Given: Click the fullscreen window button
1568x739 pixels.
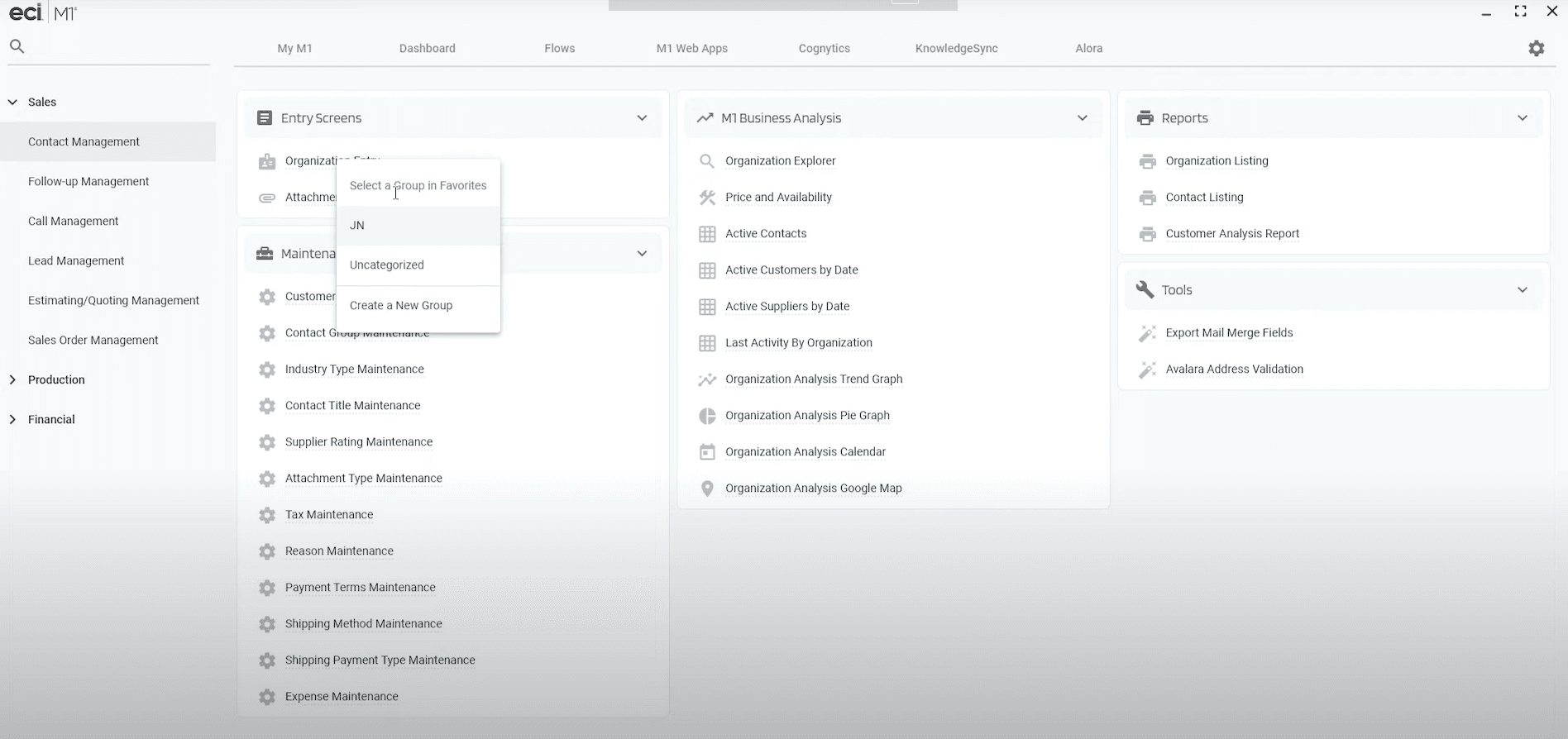Looking at the screenshot, I should 1520,12.
